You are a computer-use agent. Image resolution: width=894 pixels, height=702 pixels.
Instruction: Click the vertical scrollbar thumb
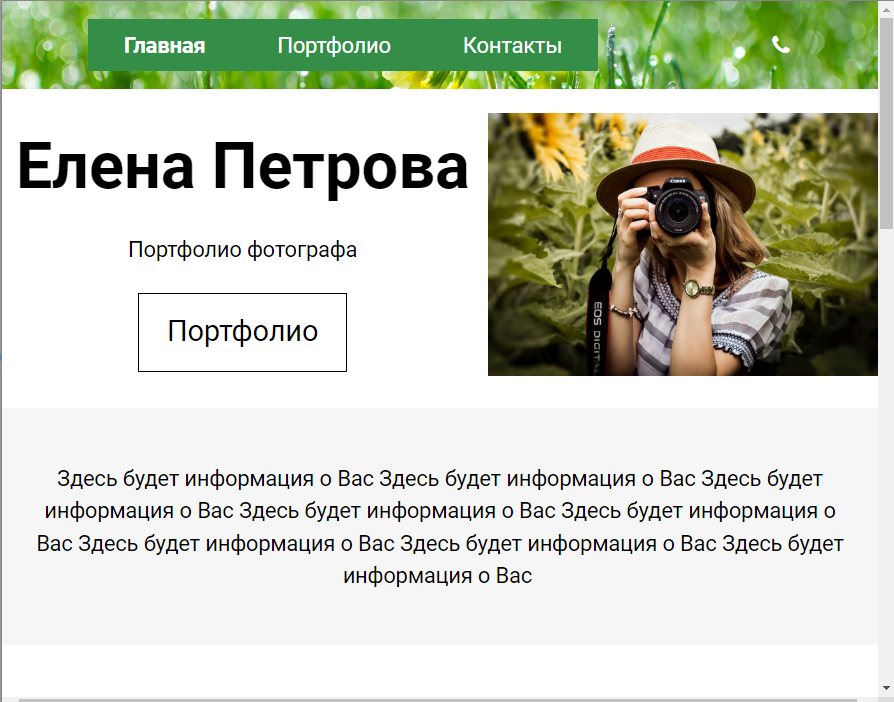click(887, 123)
